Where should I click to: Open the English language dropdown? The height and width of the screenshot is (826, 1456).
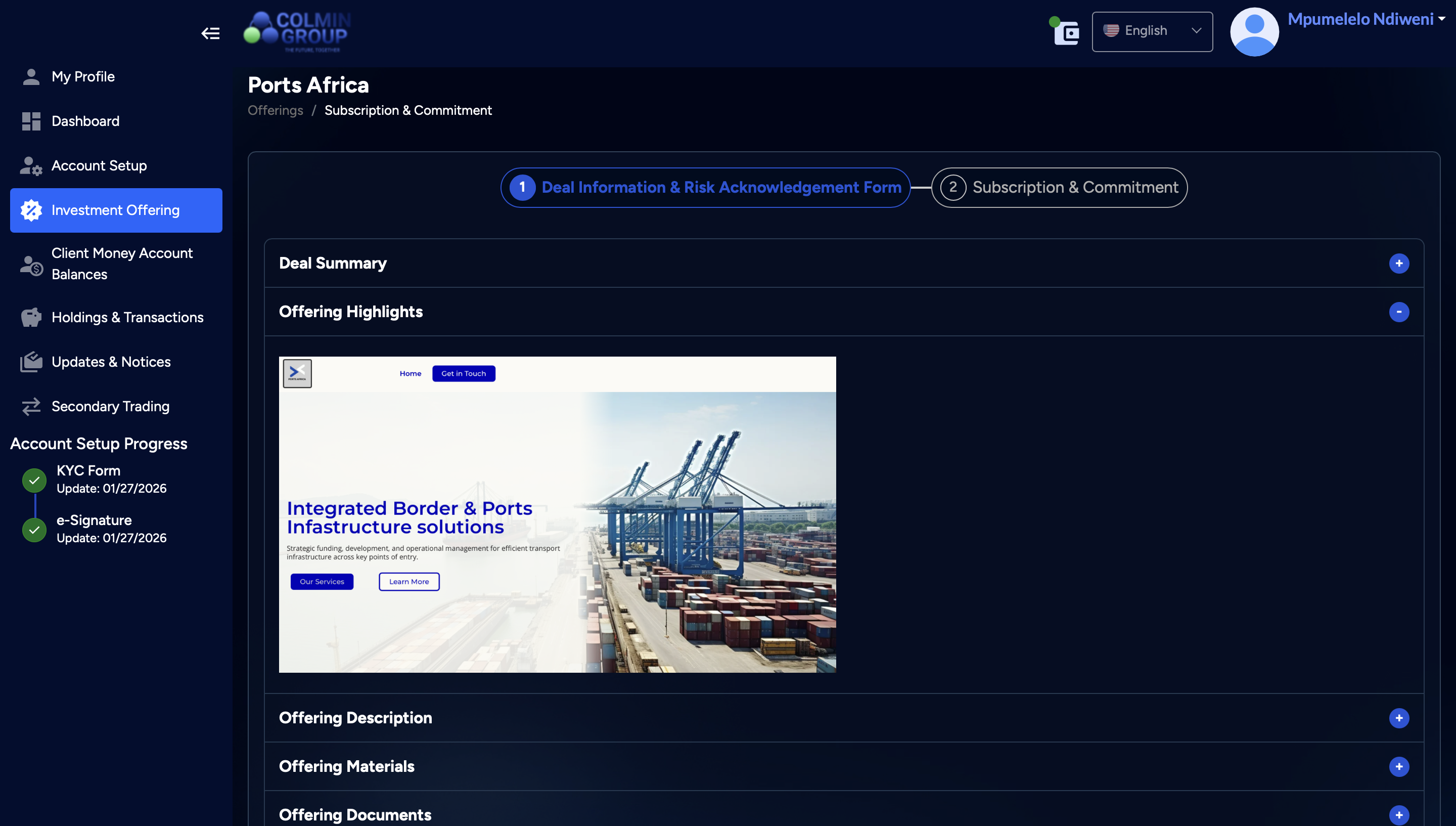[1152, 31]
